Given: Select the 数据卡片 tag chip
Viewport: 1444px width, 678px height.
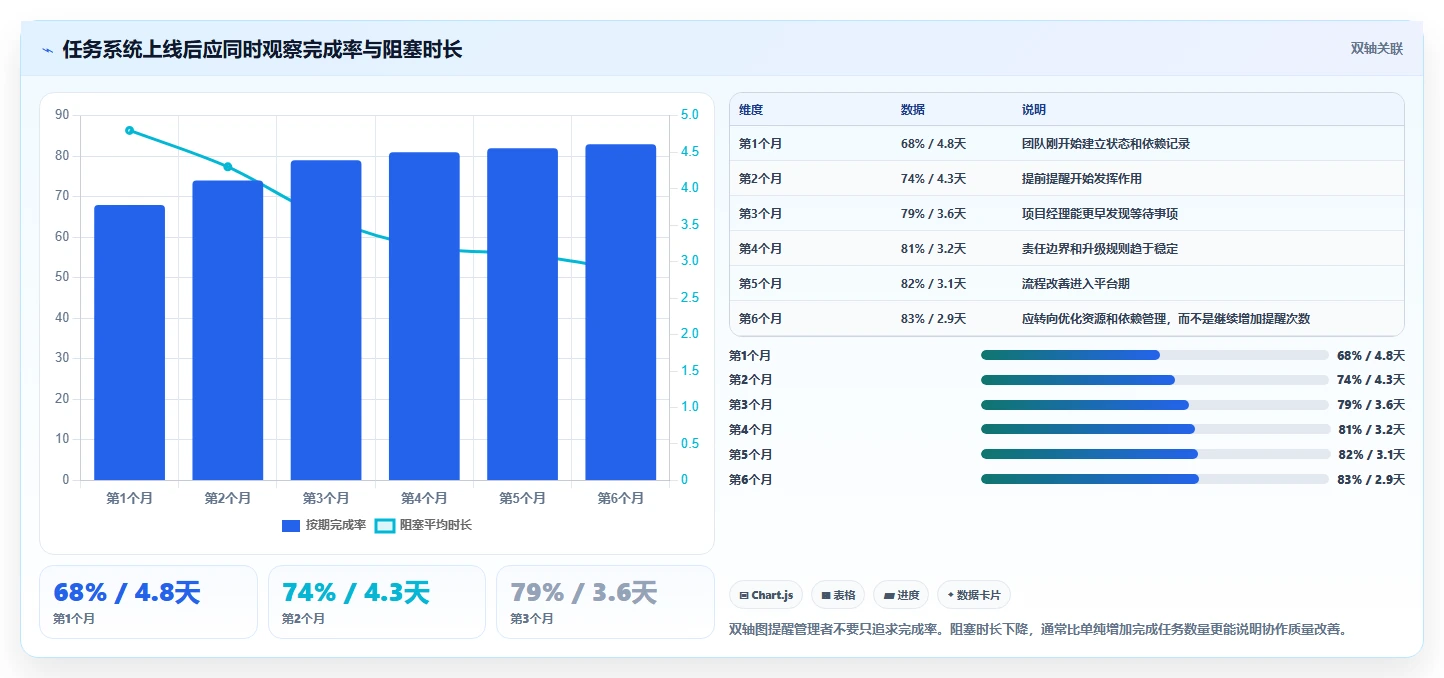Looking at the screenshot, I should (x=974, y=595).
